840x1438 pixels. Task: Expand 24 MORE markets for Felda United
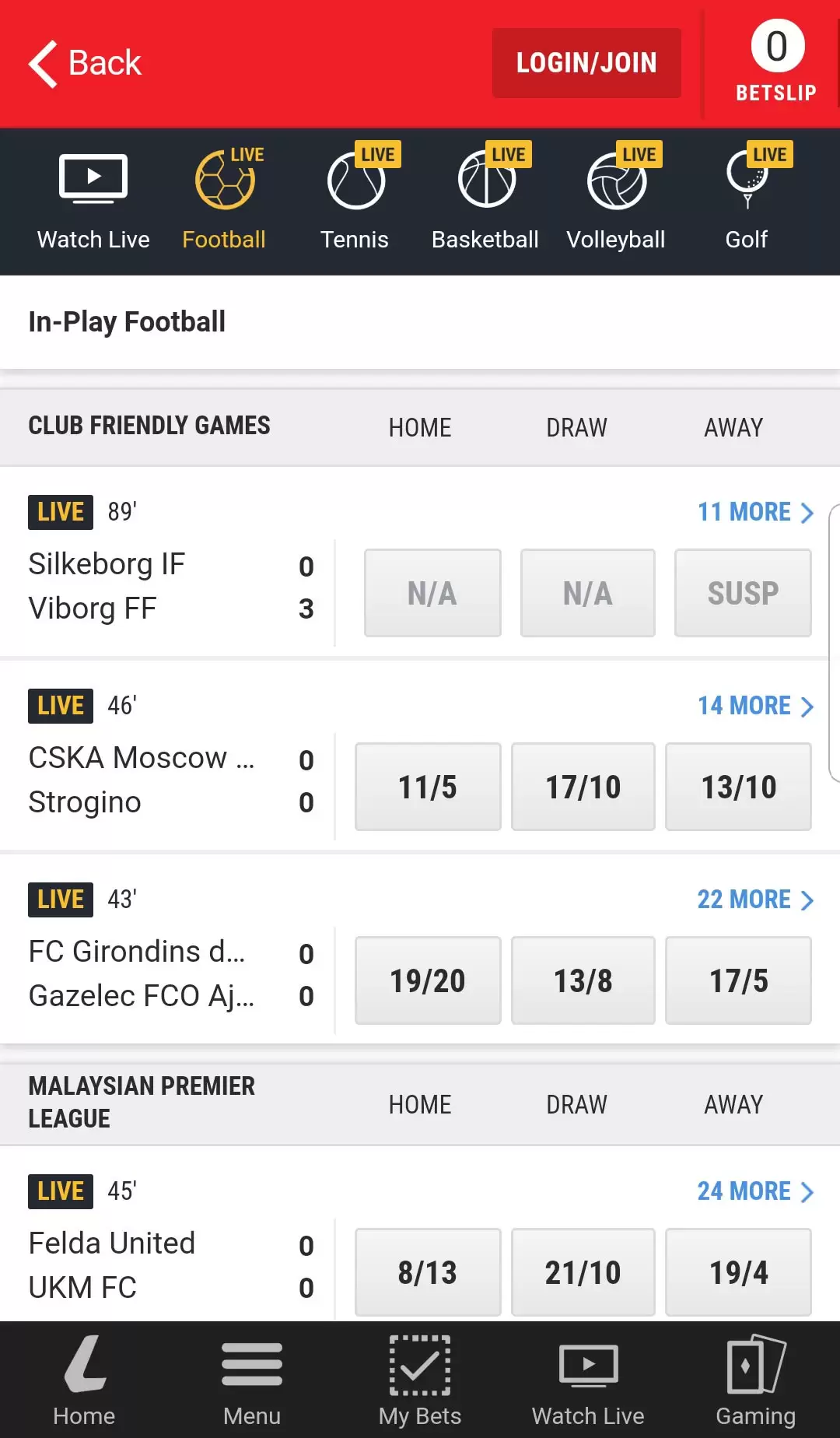click(755, 1191)
